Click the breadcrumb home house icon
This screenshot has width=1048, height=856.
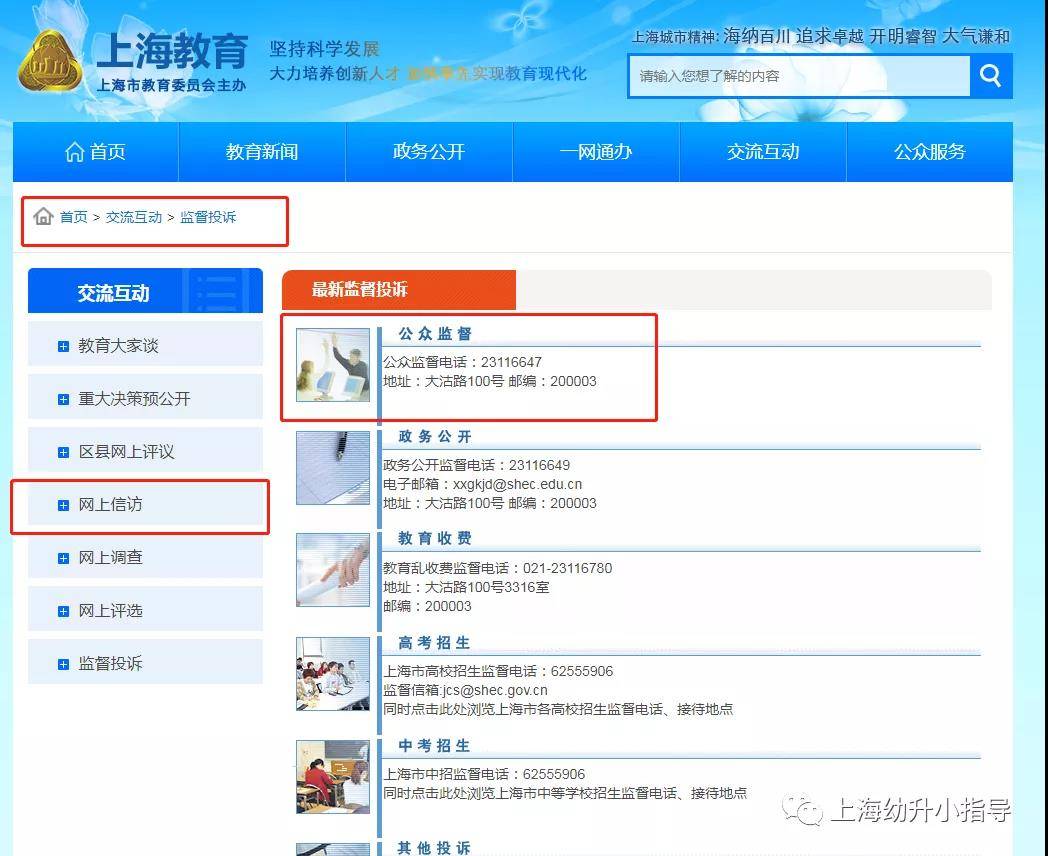tap(43, 217)
